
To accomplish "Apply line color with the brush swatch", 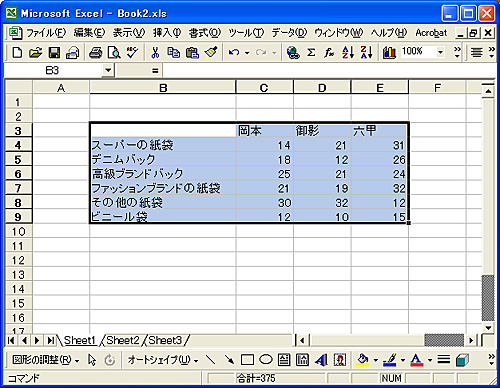I will click(x=390, y=360).
